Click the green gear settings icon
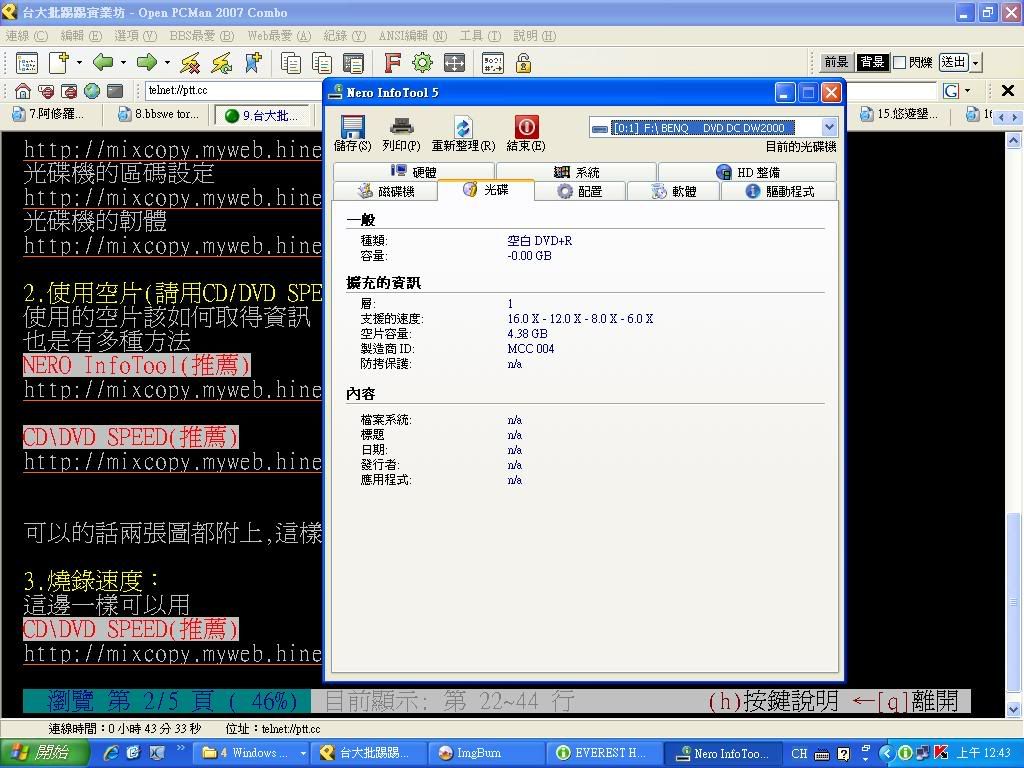The image size is (1024, 768). point(422,63)
